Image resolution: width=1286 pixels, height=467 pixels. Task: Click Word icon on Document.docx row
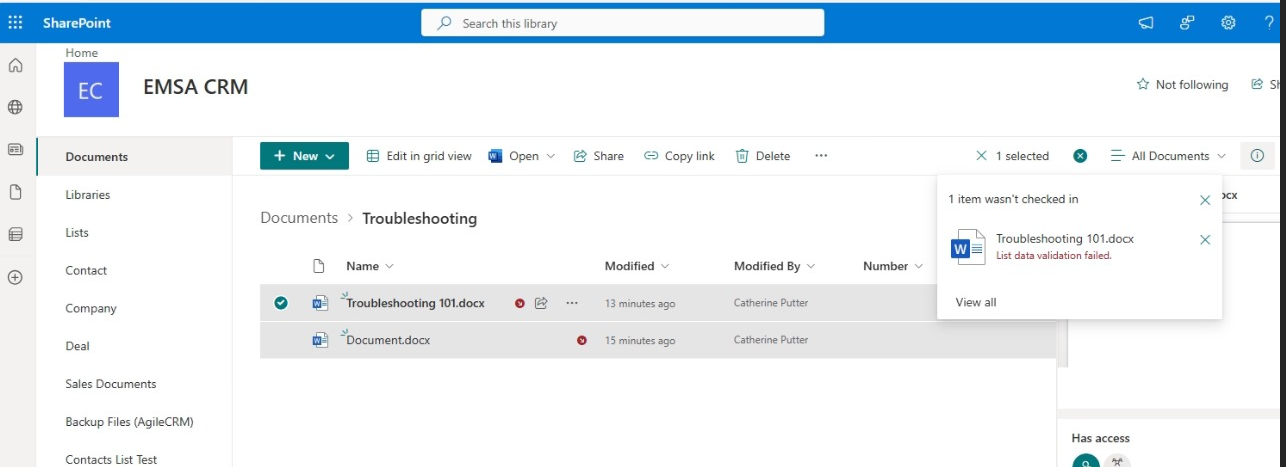(x=320, y=340)
